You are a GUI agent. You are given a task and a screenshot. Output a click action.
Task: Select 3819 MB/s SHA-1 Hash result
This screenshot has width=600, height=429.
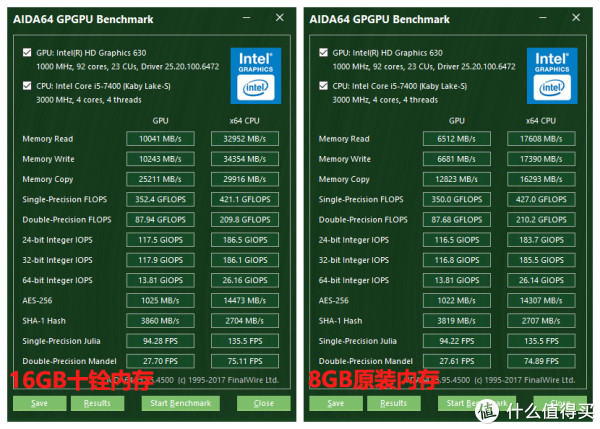tap(457, 321)
